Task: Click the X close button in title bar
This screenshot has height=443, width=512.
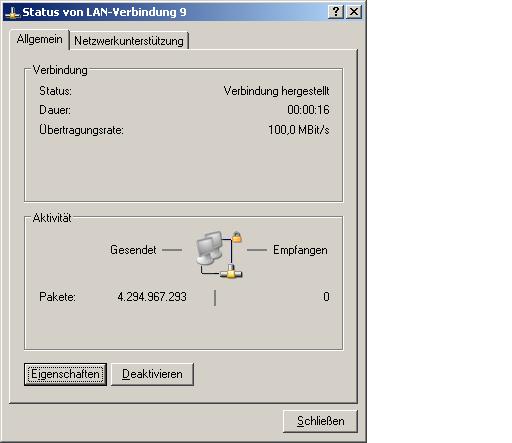Action: [354, 12]
